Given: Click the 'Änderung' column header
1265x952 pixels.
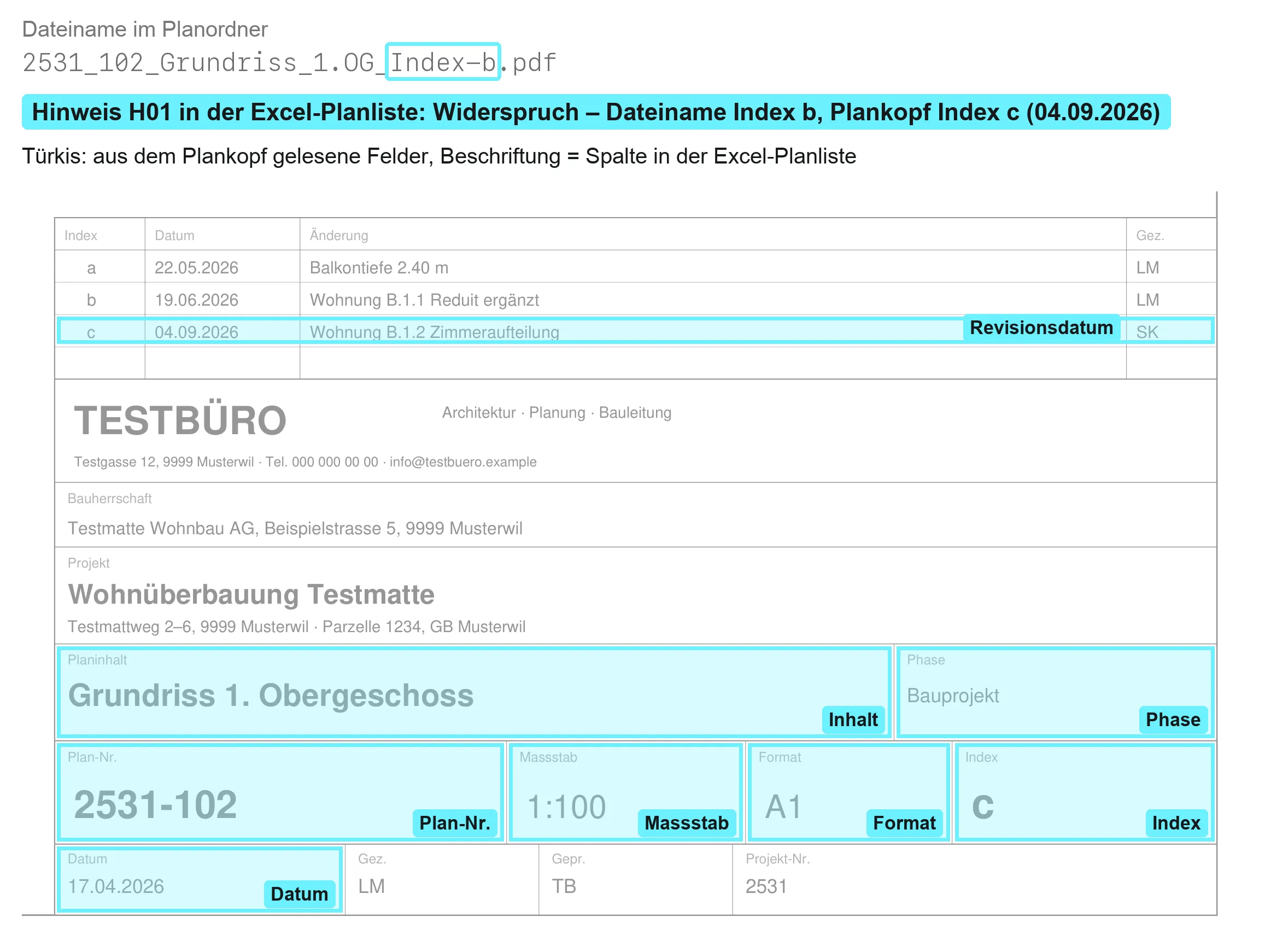Looking at the screenshot, I should pos(338,235).
